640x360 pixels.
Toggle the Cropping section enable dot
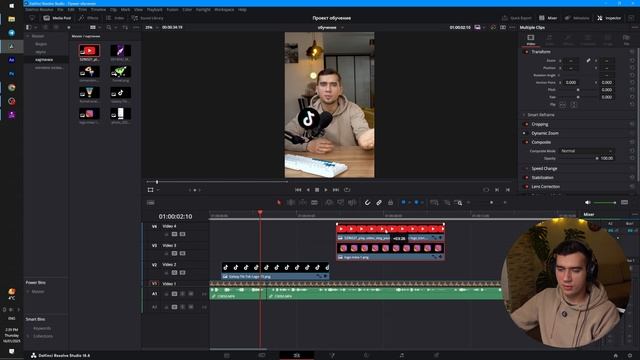[526, 124]
